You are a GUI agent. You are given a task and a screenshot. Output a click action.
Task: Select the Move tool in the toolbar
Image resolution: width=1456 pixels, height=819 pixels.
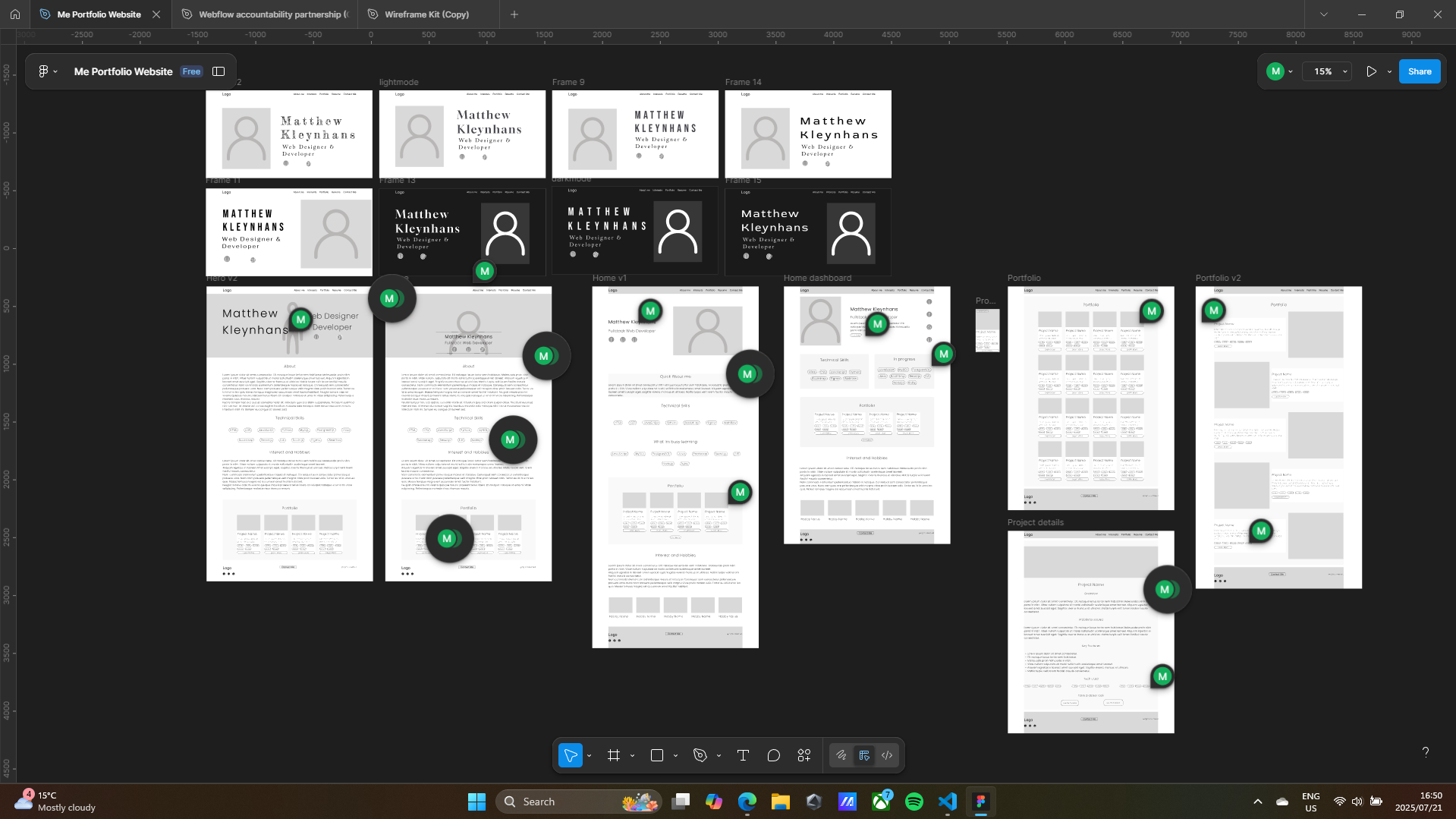[571, 755]
